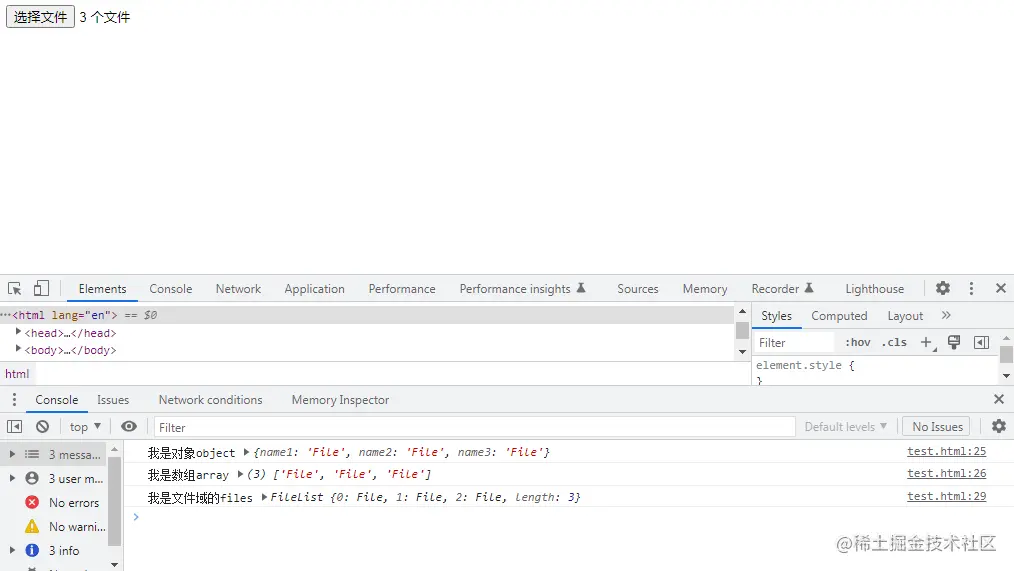Open DevTools settings gear icon
Image resolution: width=1014 pixels, height=571 pixels.
[x=943, y=288]
